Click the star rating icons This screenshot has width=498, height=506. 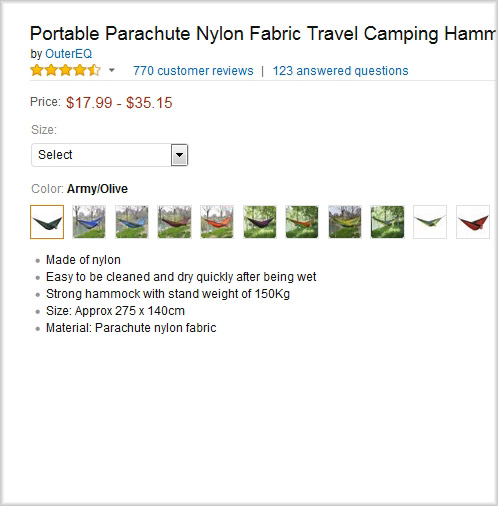point(65,70)
